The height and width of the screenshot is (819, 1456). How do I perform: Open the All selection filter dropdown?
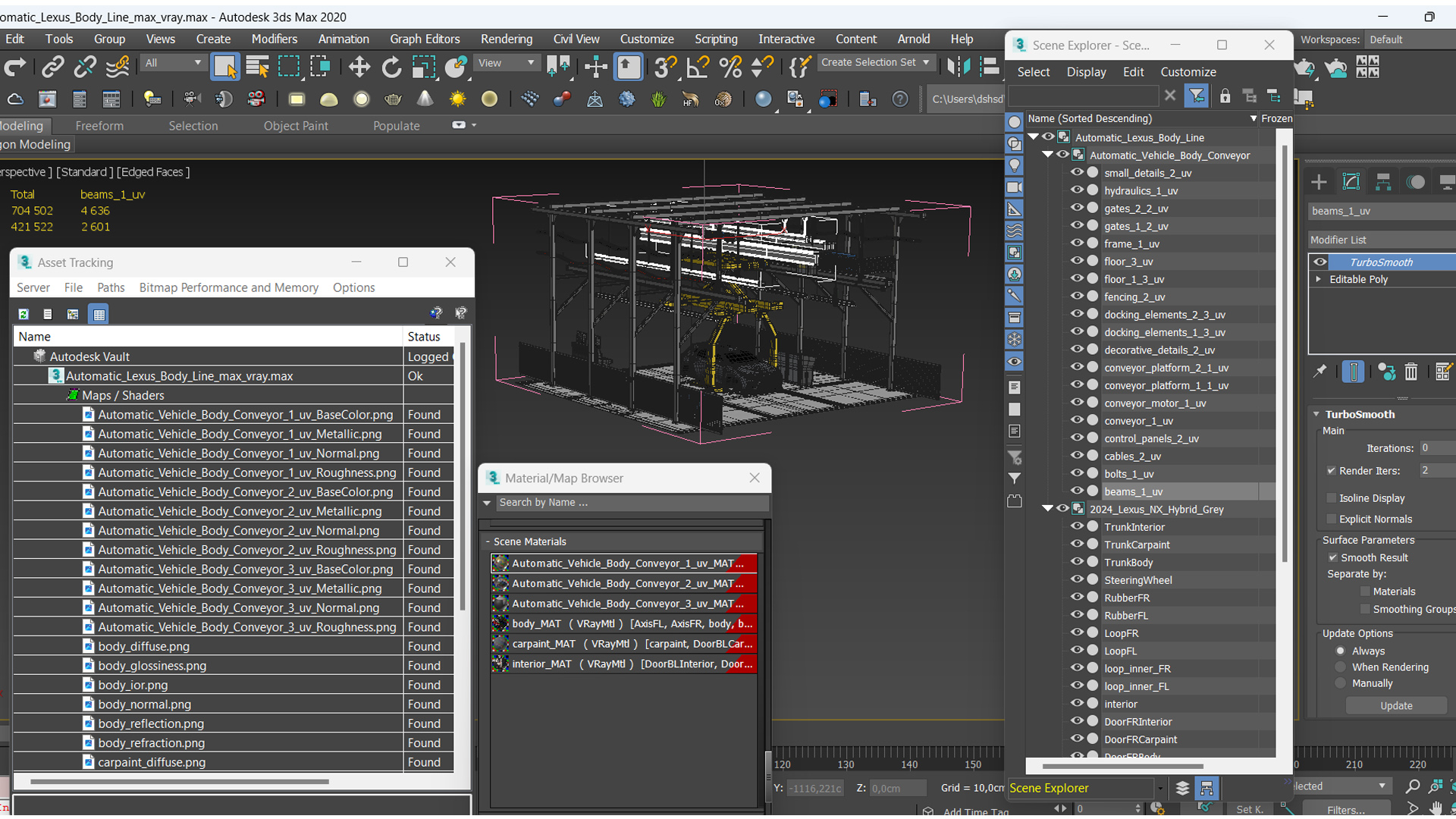tap(173, 63)
